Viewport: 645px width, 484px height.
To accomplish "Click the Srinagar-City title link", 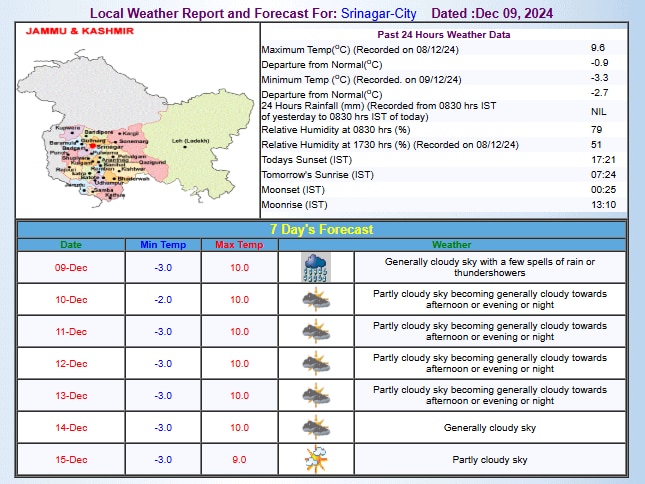I will point(365,14).
